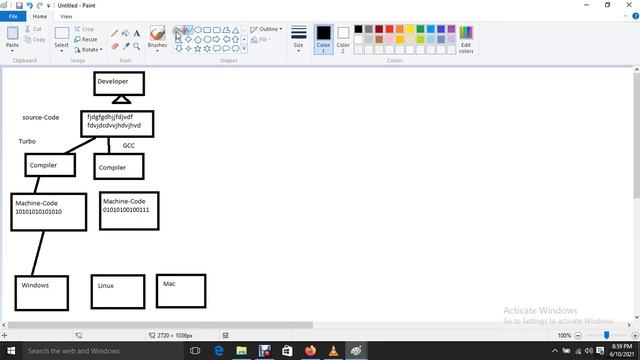Click the Resize command
Screen dimensions: 640x360
pos(86,40)
